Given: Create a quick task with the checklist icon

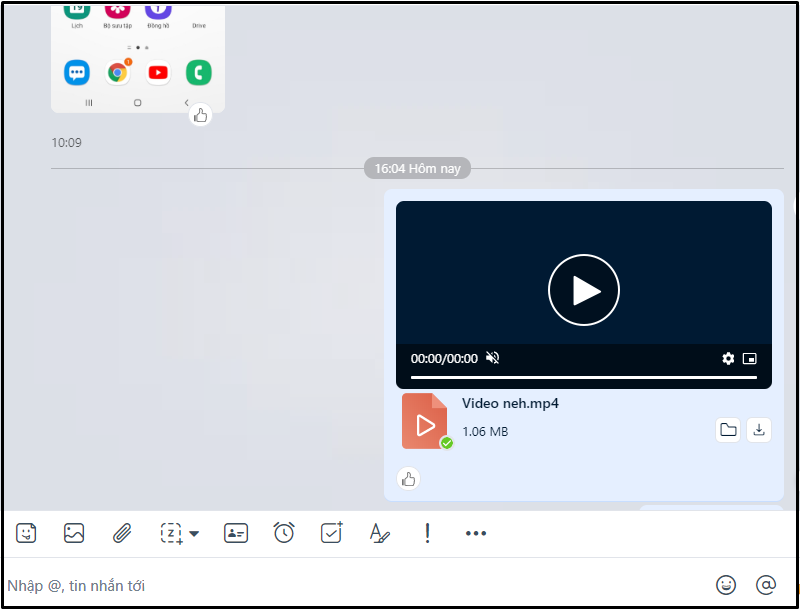Looking at the screenshot, I should (331, 533).
